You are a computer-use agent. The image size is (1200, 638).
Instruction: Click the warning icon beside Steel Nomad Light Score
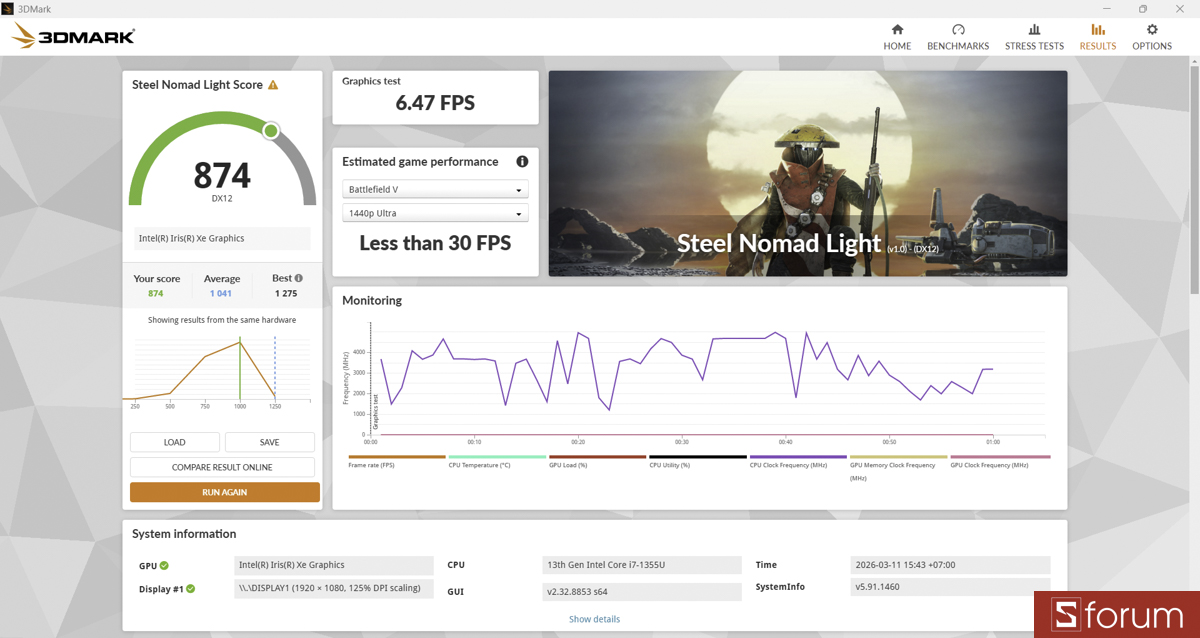coord(271,84)
